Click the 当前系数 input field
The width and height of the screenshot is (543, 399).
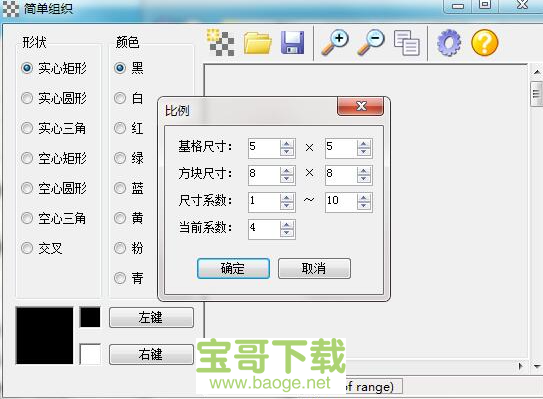(264, 229)
